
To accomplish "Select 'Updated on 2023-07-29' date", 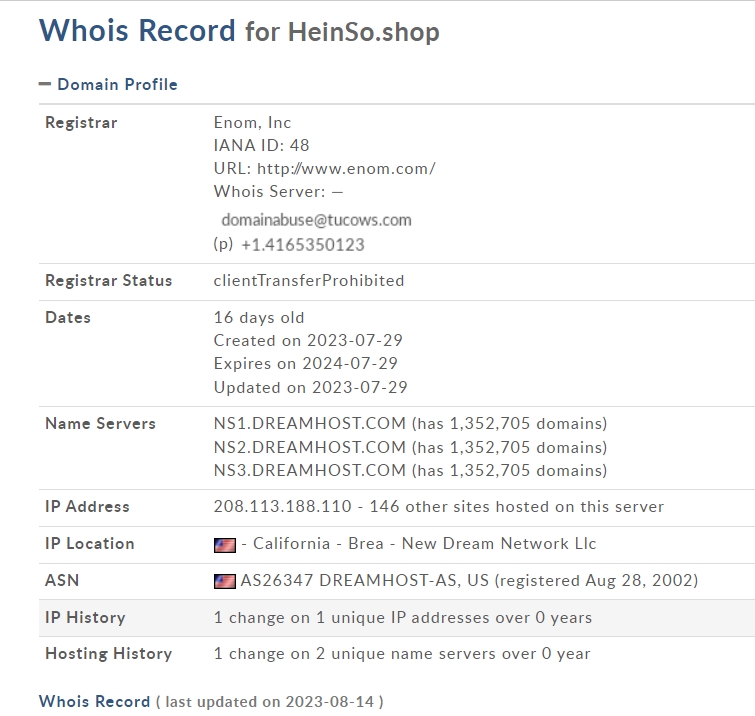I will pos(311,388).
